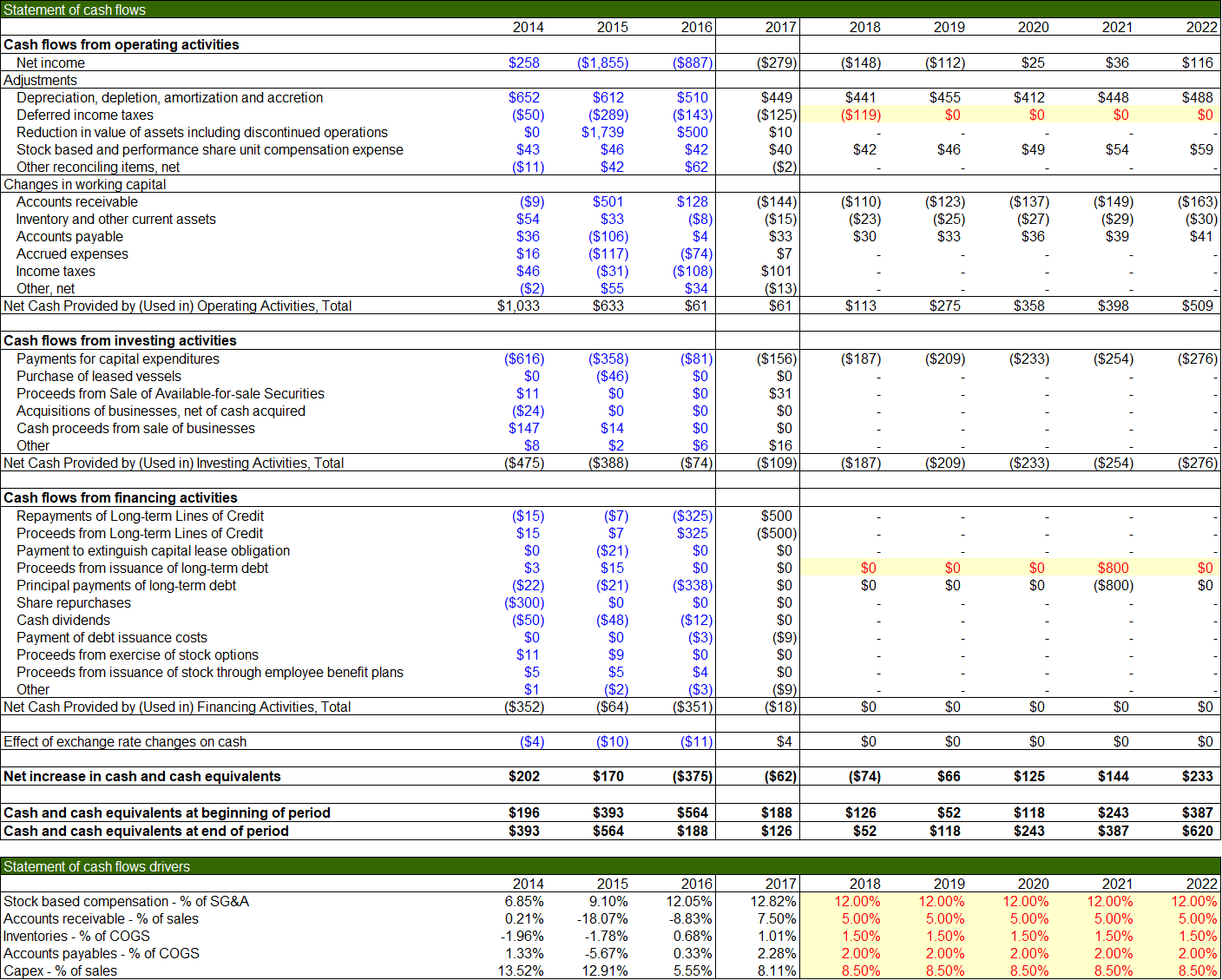1222x980 pixels.
Task: Click 'Payment of debt issuance costs' label
Action: tap(111, 637)
